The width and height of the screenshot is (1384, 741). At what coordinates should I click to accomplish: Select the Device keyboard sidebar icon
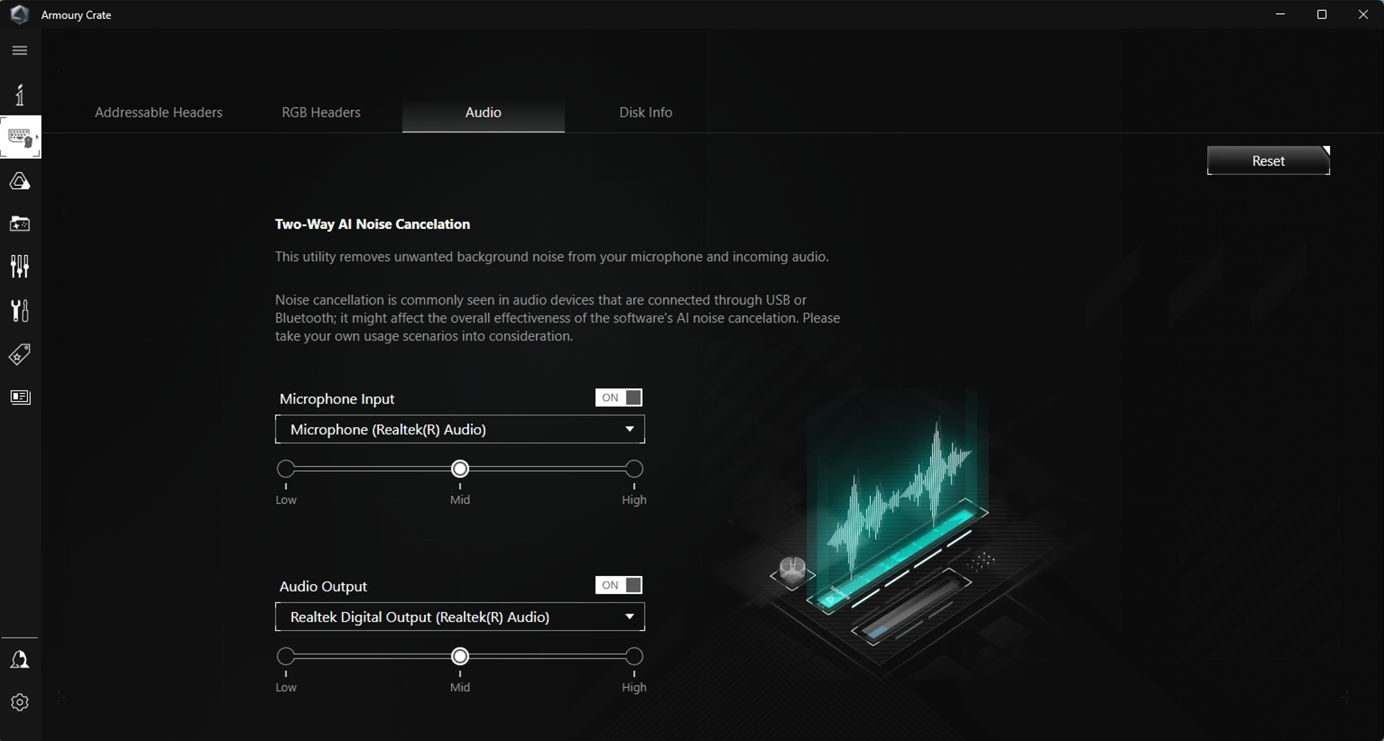point(20,137)
